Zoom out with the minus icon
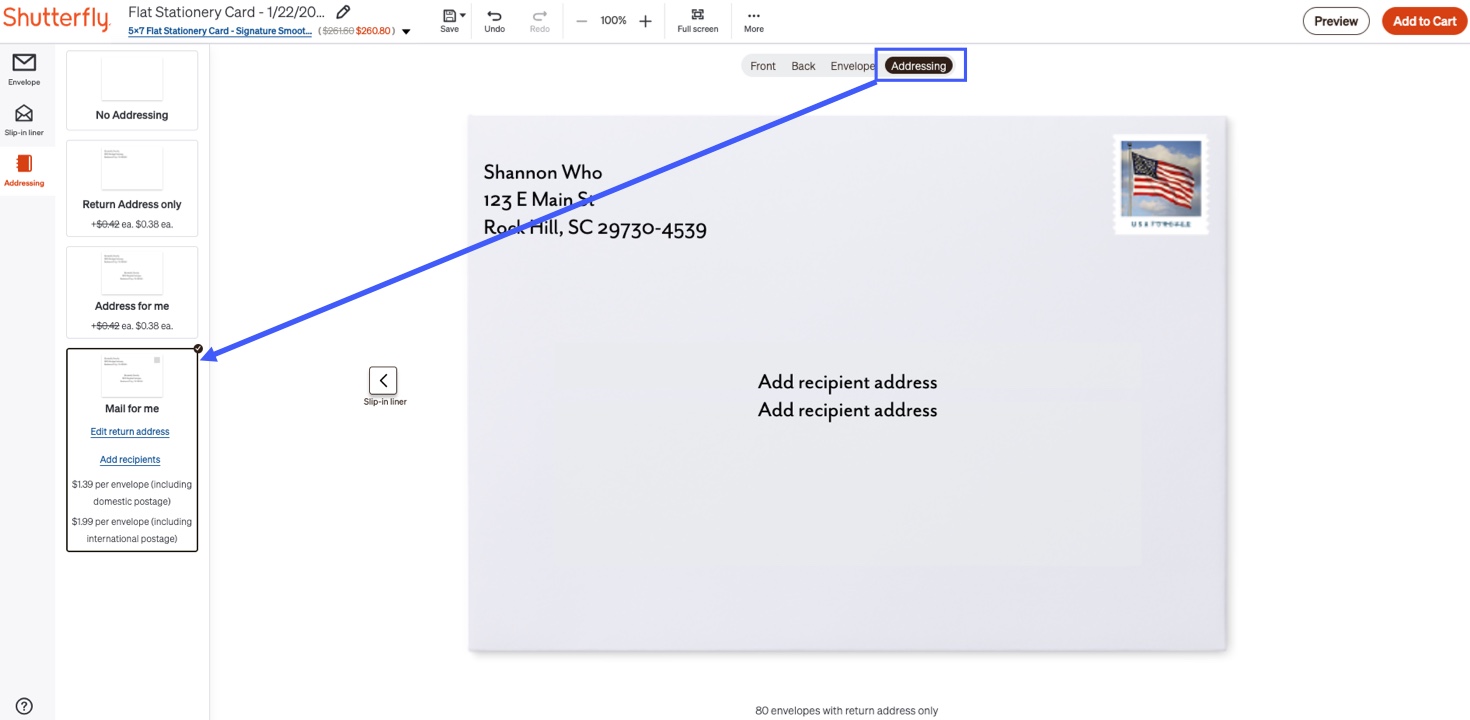This screenshot has width=1470, height=720. click(x=581, y=21)
